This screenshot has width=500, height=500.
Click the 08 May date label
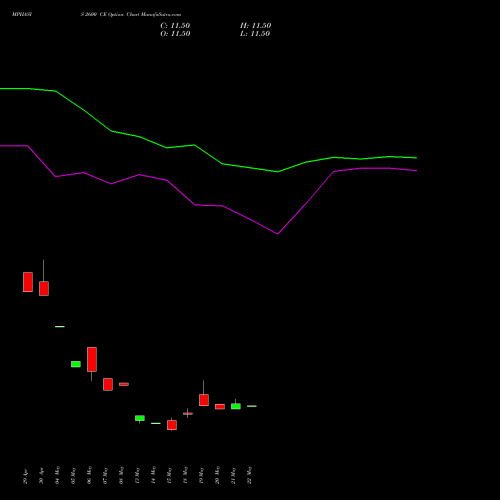coord(122,475)
